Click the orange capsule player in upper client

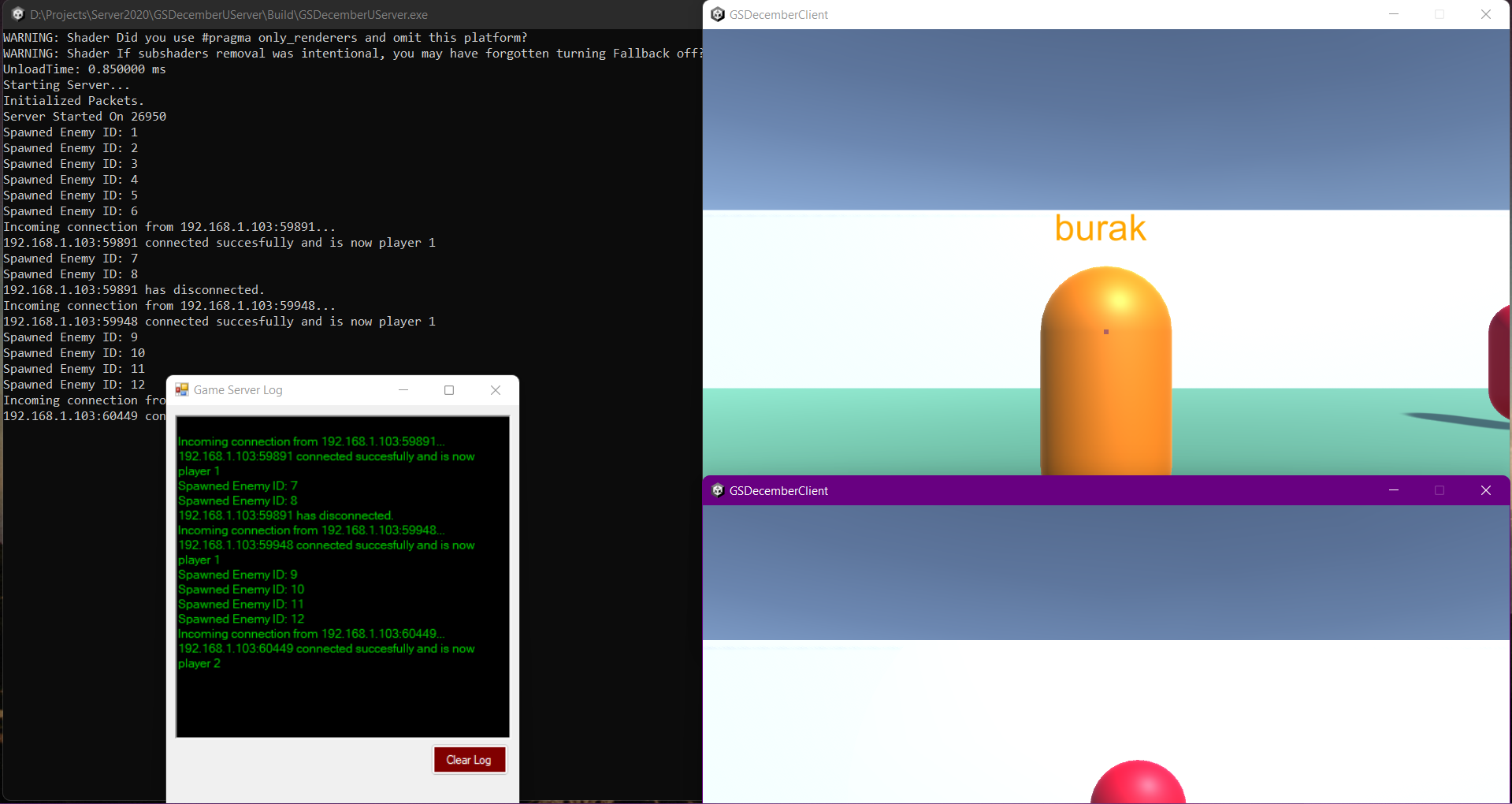tap(1106, 370)
